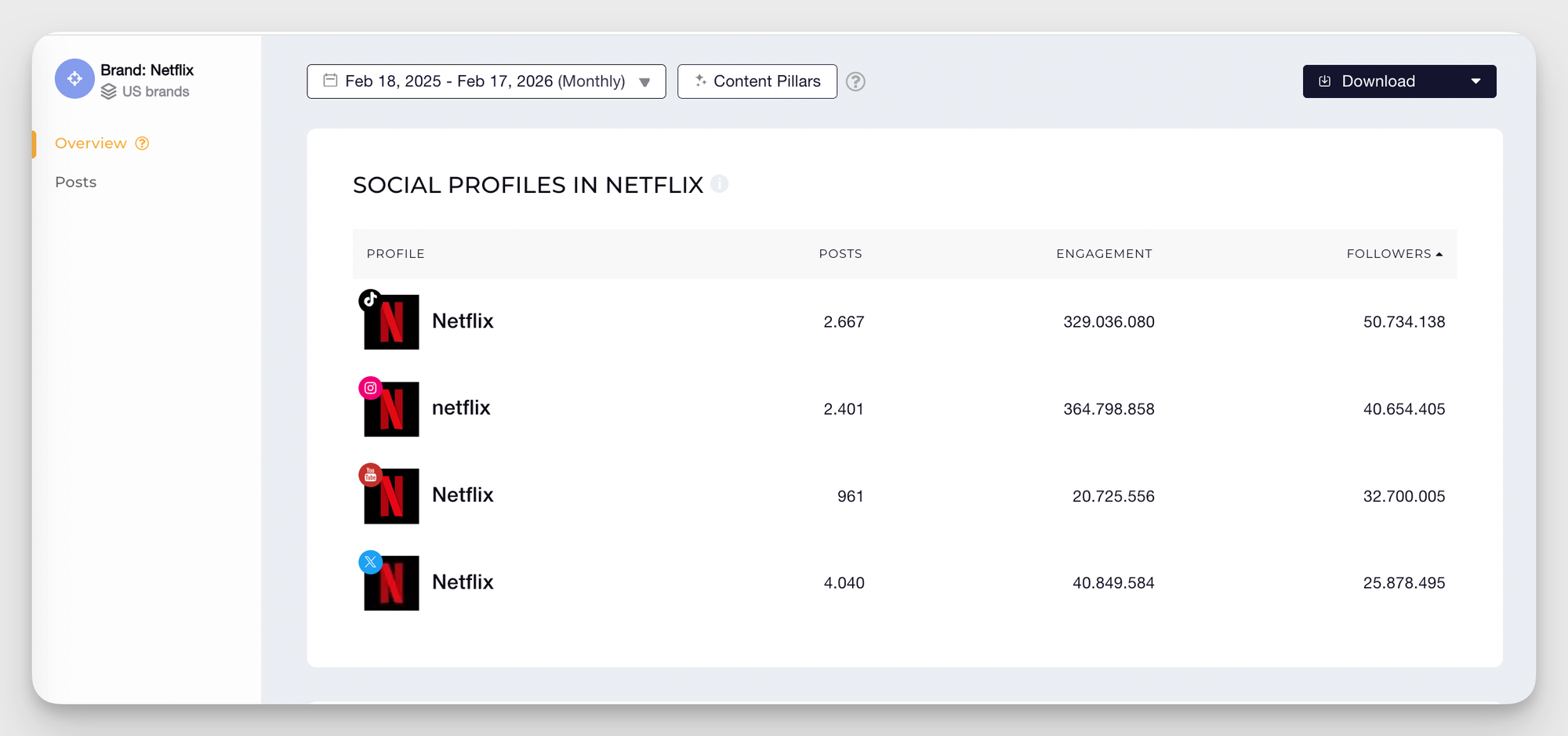Select the Overview sidebar item
The image size is (1568, 736).
pos(91,143)
